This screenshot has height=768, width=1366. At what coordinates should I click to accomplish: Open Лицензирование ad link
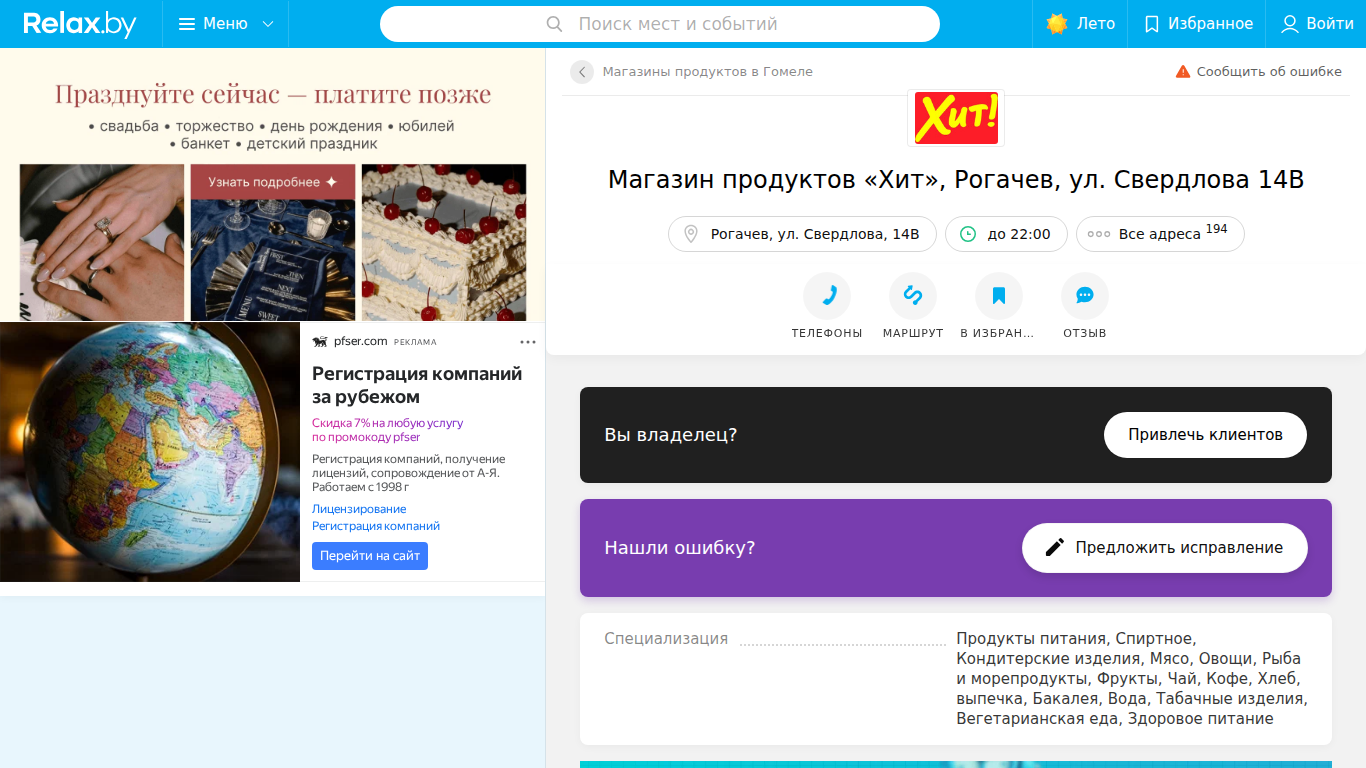pyautogui.click(x=359, y=509)
